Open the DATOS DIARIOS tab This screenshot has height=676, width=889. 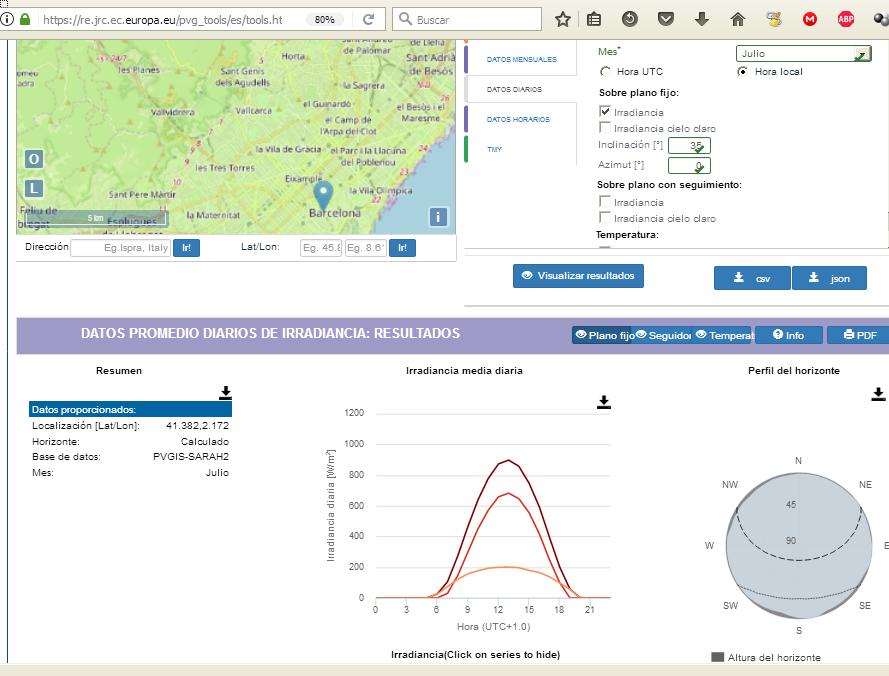click(x=514, y=89)
